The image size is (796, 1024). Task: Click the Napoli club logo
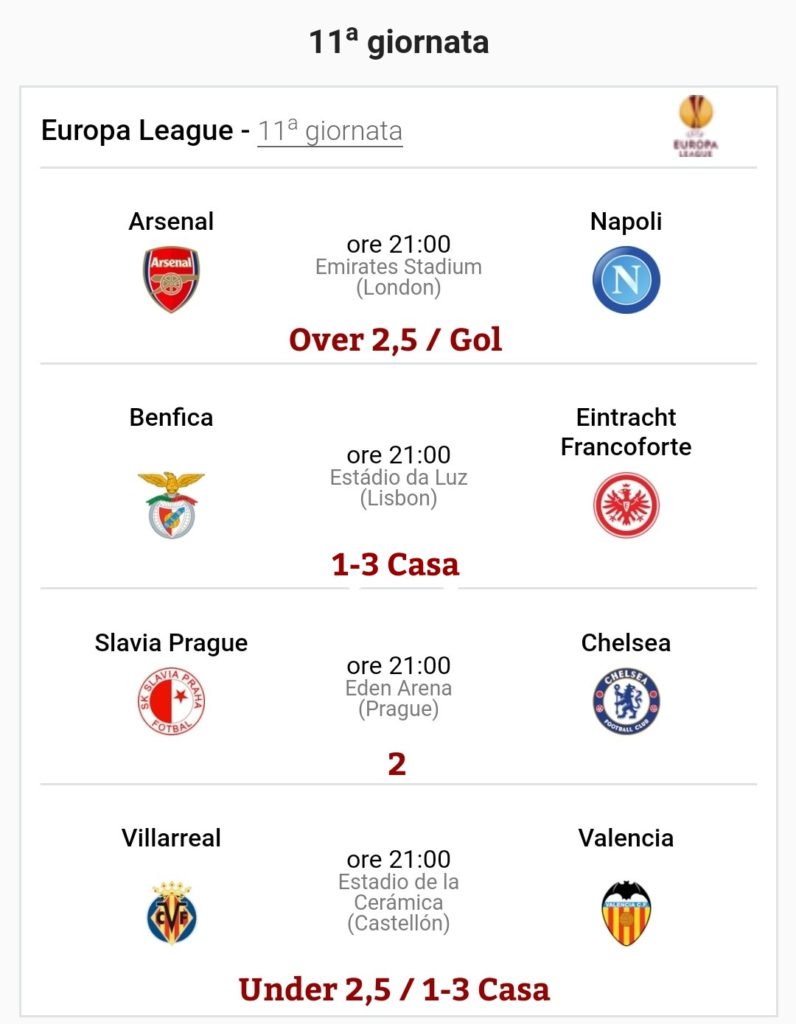(626, 280)
